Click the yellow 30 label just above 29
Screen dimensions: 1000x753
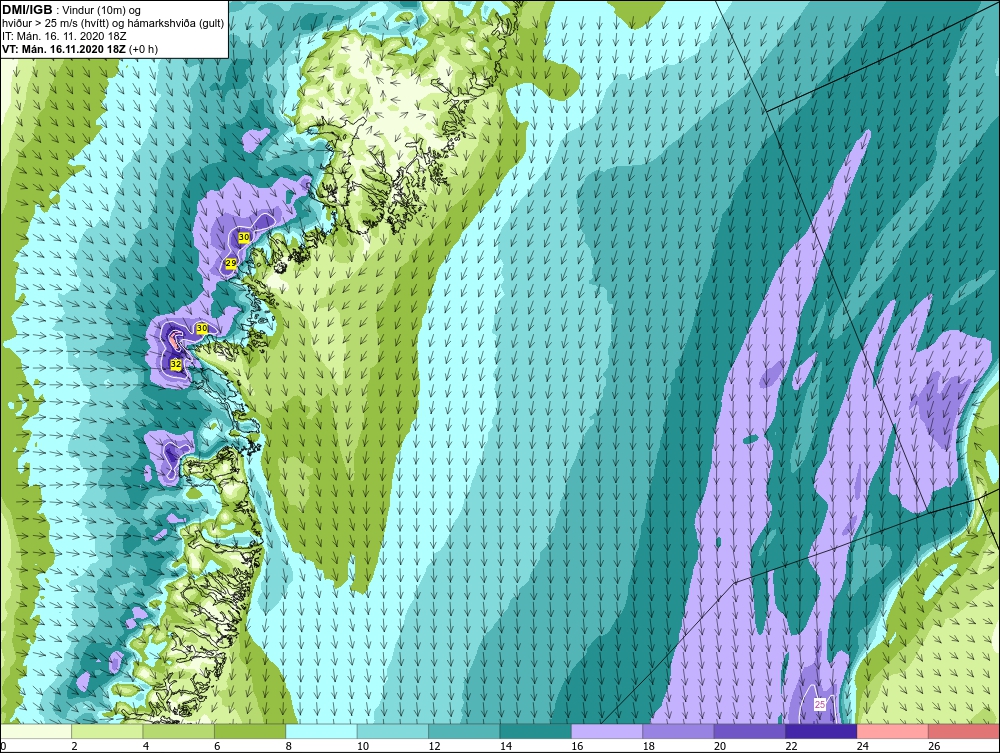click(244, 237)
